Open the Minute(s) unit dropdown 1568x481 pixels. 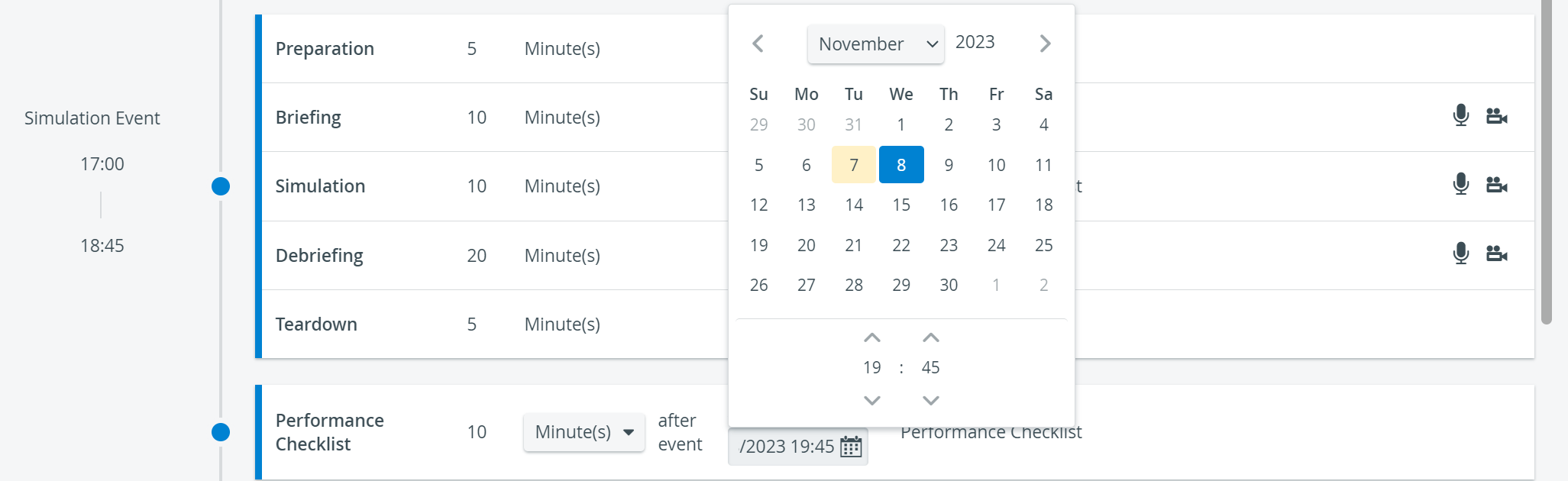pos(584,432)
